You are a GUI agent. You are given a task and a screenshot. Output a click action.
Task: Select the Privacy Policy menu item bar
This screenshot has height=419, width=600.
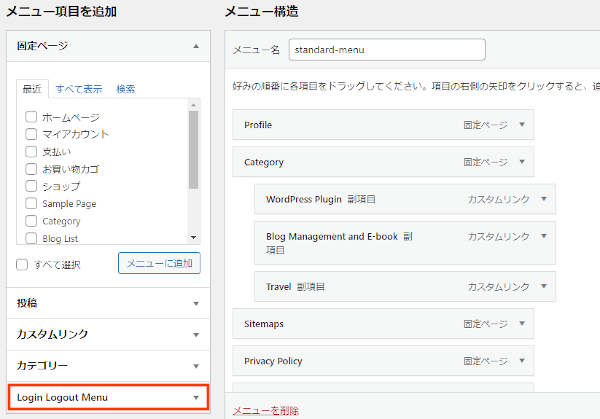383,361
